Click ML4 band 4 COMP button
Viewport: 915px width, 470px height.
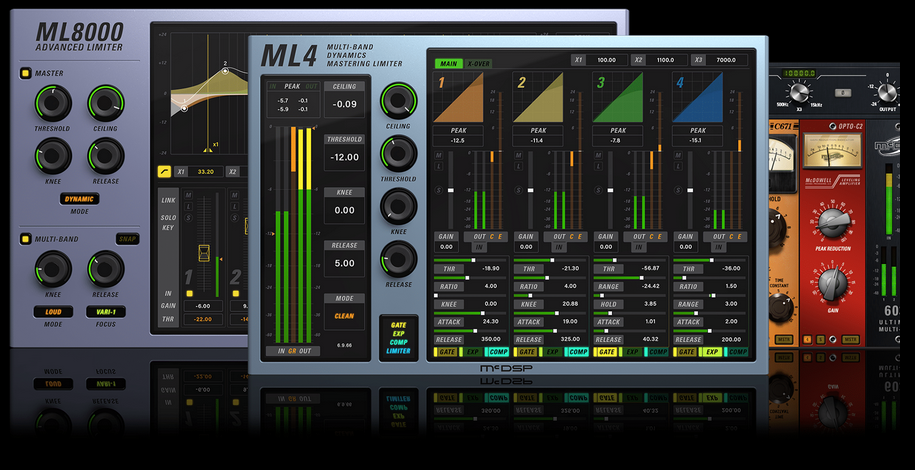pos(737,352)
